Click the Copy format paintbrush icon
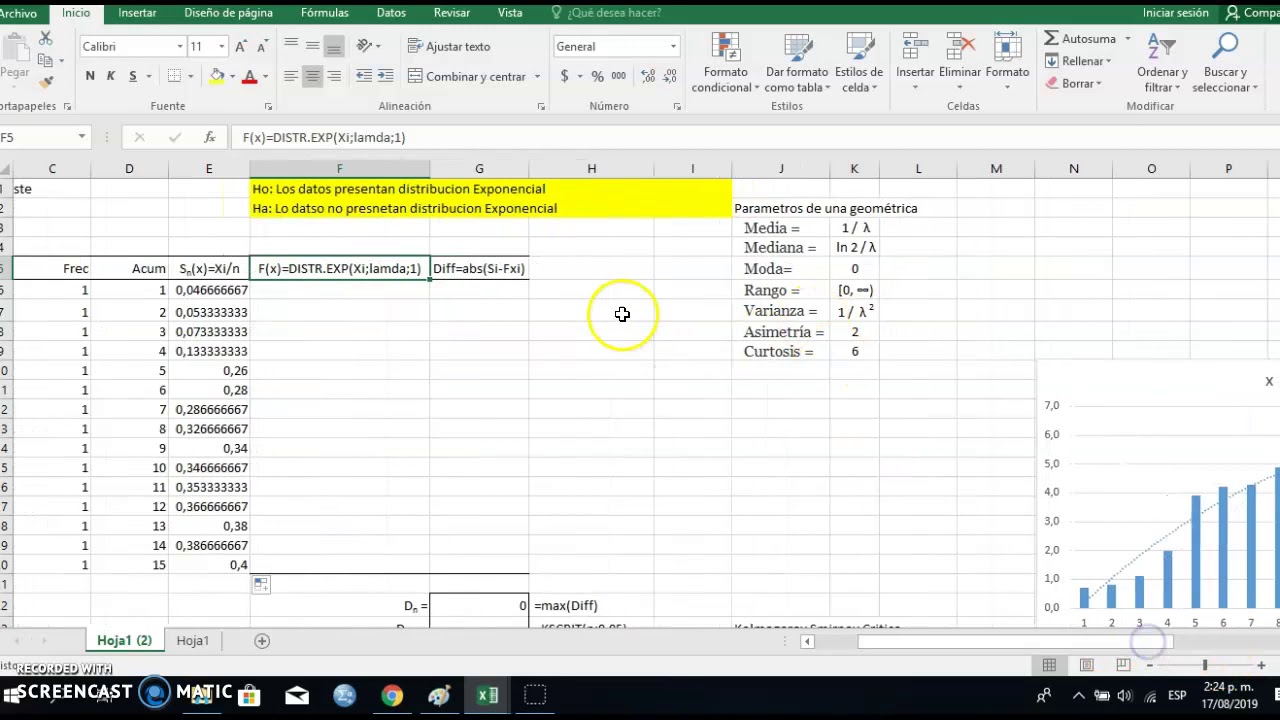This screenshot has width=1280, height=720. click(x=45, y=81)
